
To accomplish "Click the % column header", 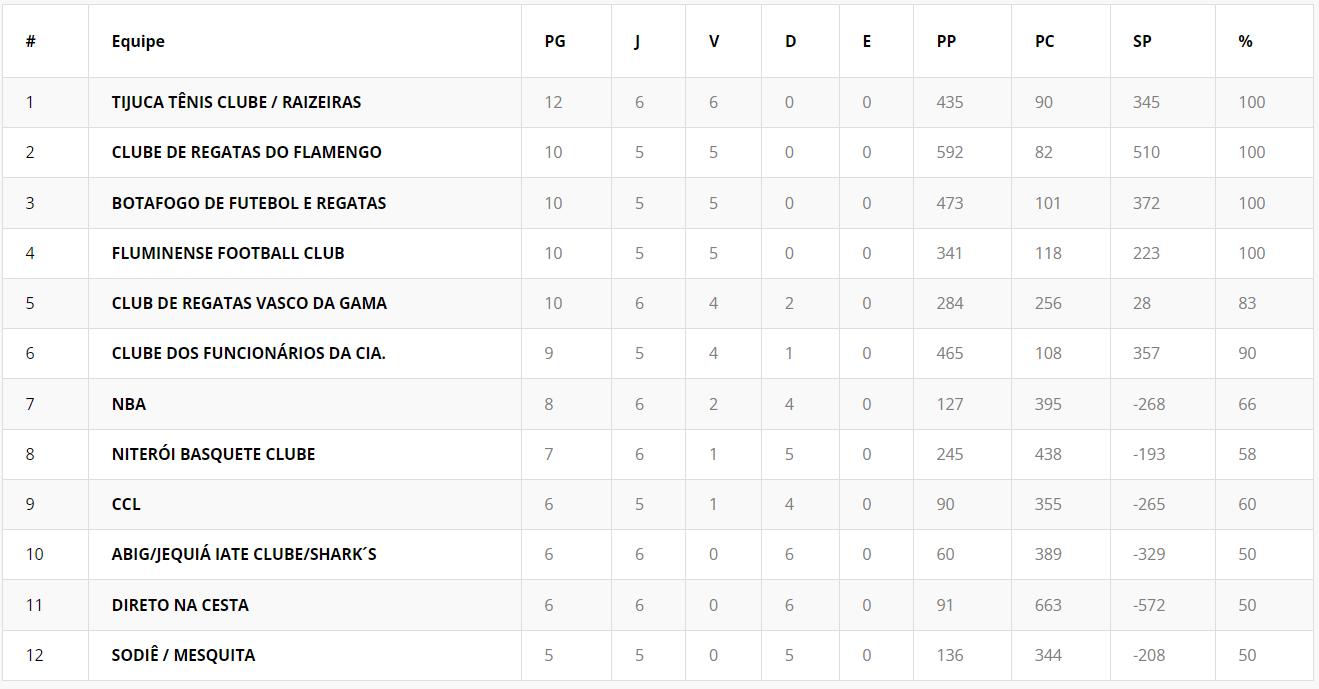I will click(1245, 41).
